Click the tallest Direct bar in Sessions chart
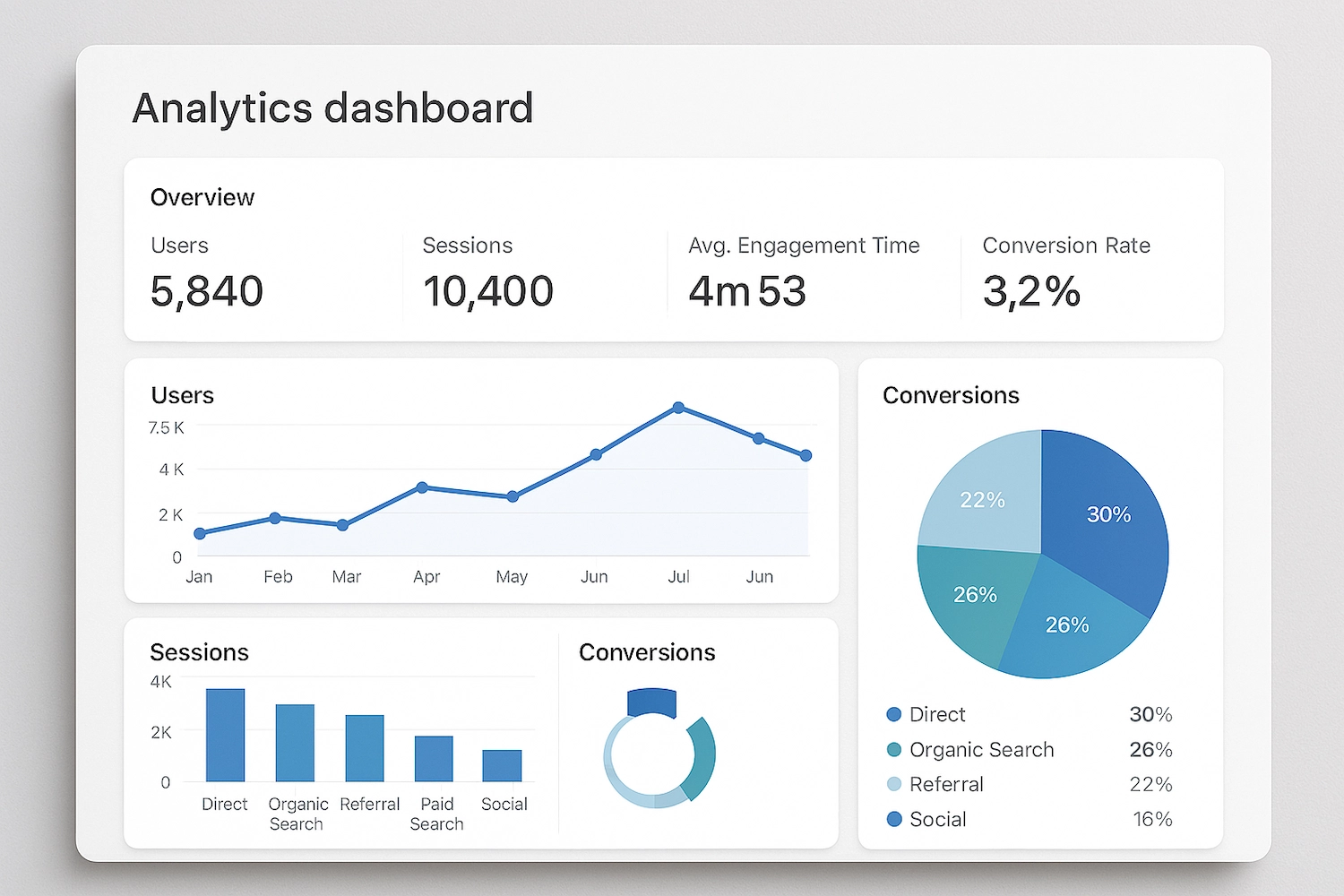Viewport: 1344px width, 896px height. (226, 735)
